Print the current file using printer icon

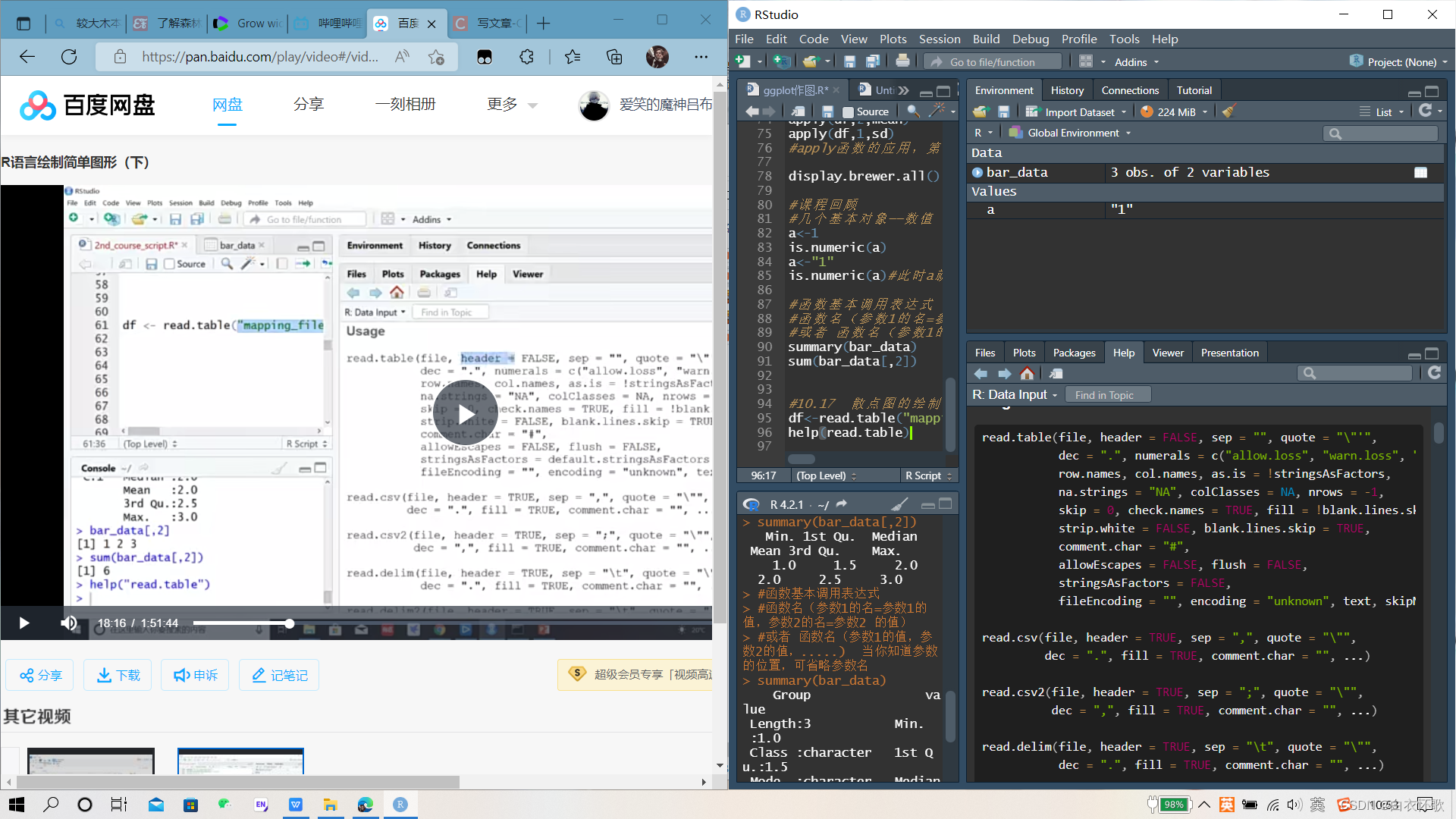point(902,61)
